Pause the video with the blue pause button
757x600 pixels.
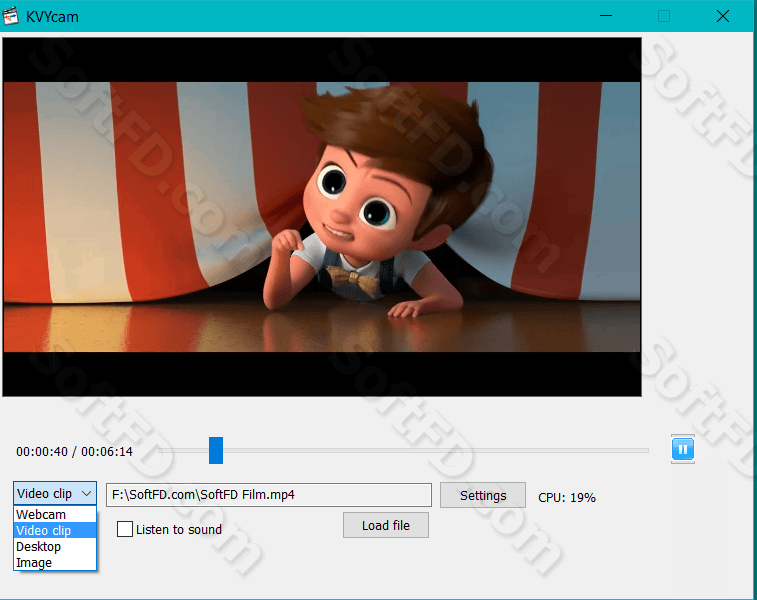point(683,449)
